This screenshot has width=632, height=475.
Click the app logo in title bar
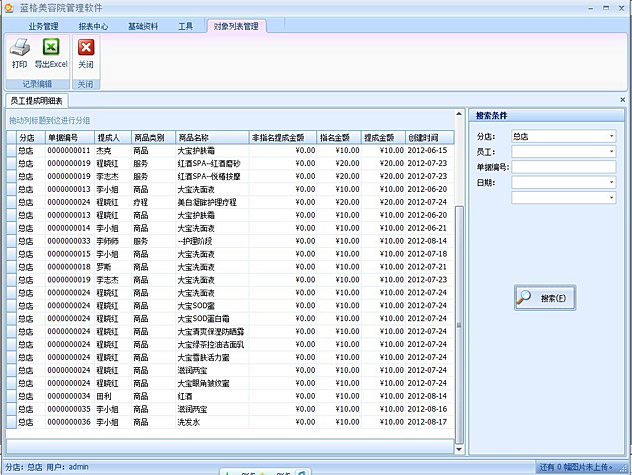[x=8, y=8]
